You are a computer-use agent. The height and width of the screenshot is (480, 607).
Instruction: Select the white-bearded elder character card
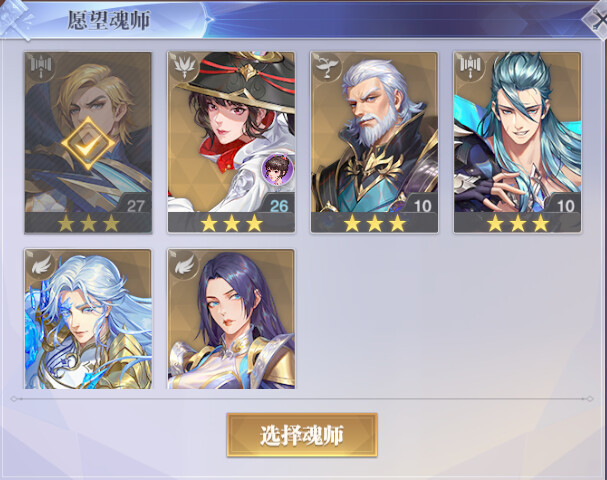point(374,142)
